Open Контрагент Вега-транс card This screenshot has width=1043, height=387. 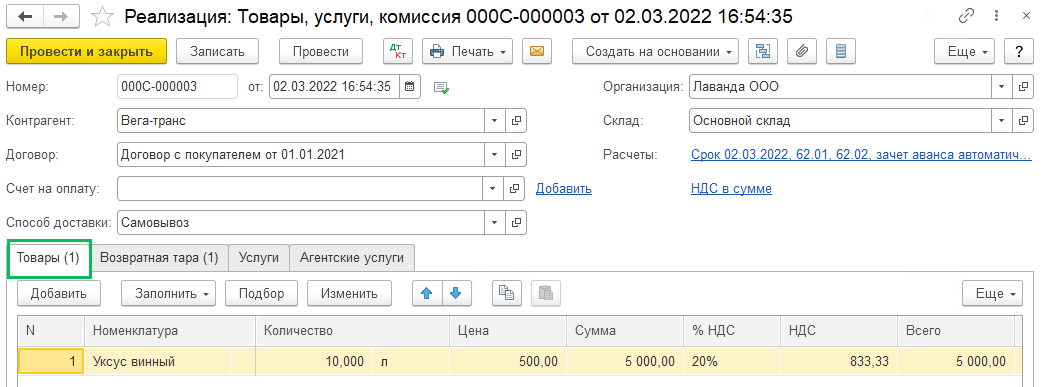pos(516,120)
